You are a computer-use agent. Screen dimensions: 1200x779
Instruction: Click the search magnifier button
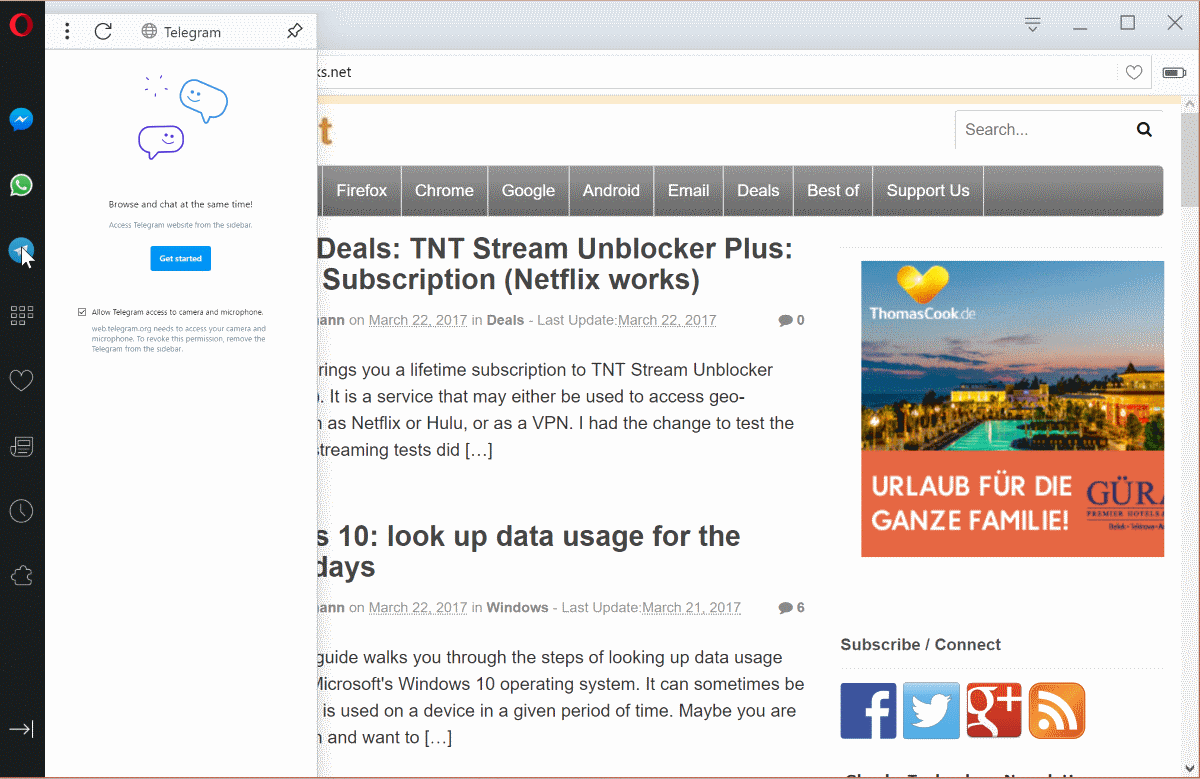pyautogui.click(x=1144, y=129)
